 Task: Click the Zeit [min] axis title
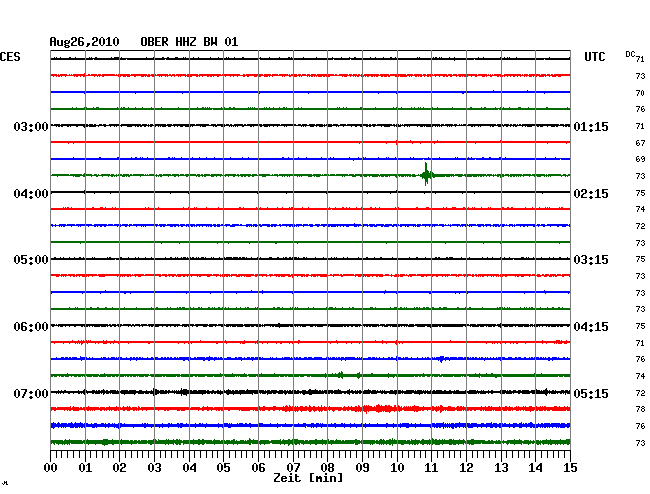(x=308, y=478)
